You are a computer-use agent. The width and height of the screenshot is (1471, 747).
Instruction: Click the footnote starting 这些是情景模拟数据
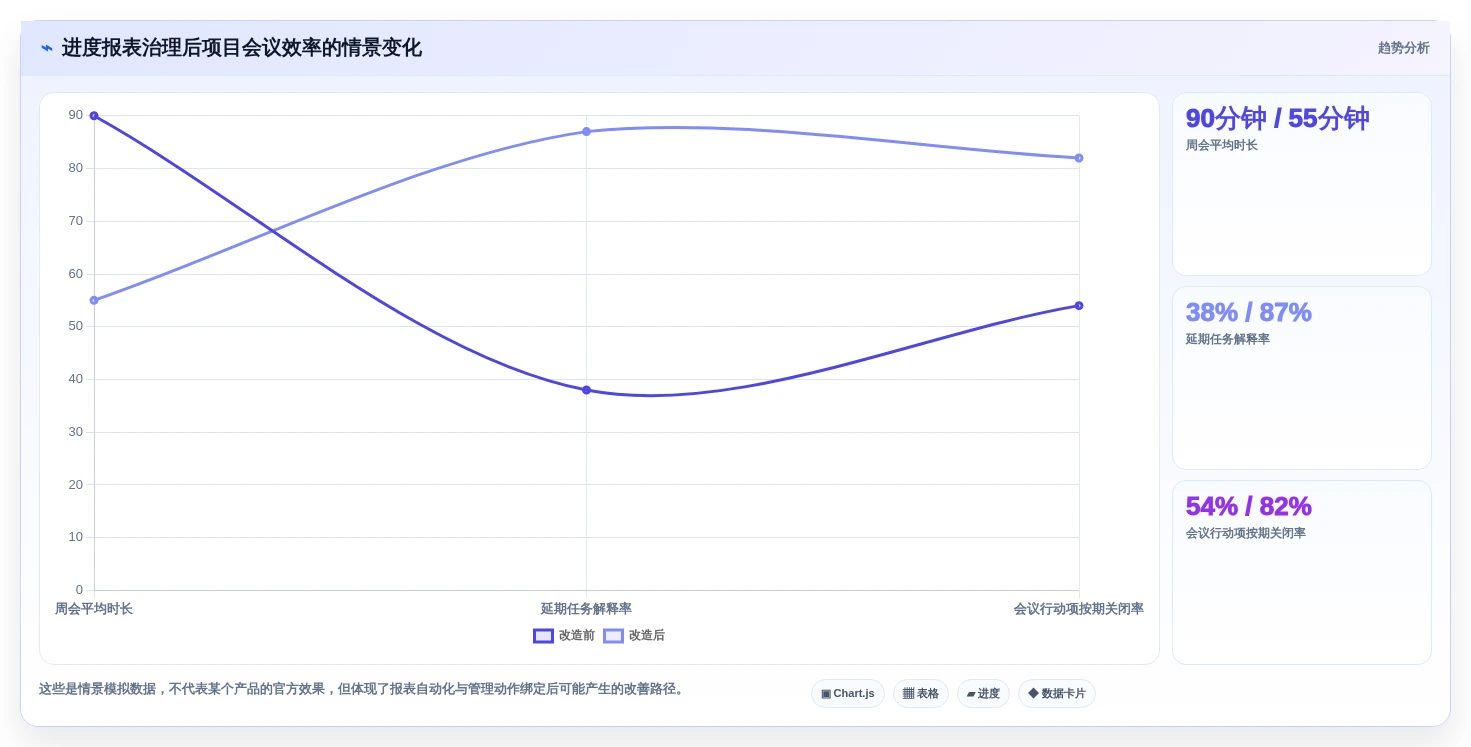(x=364, y=690)
